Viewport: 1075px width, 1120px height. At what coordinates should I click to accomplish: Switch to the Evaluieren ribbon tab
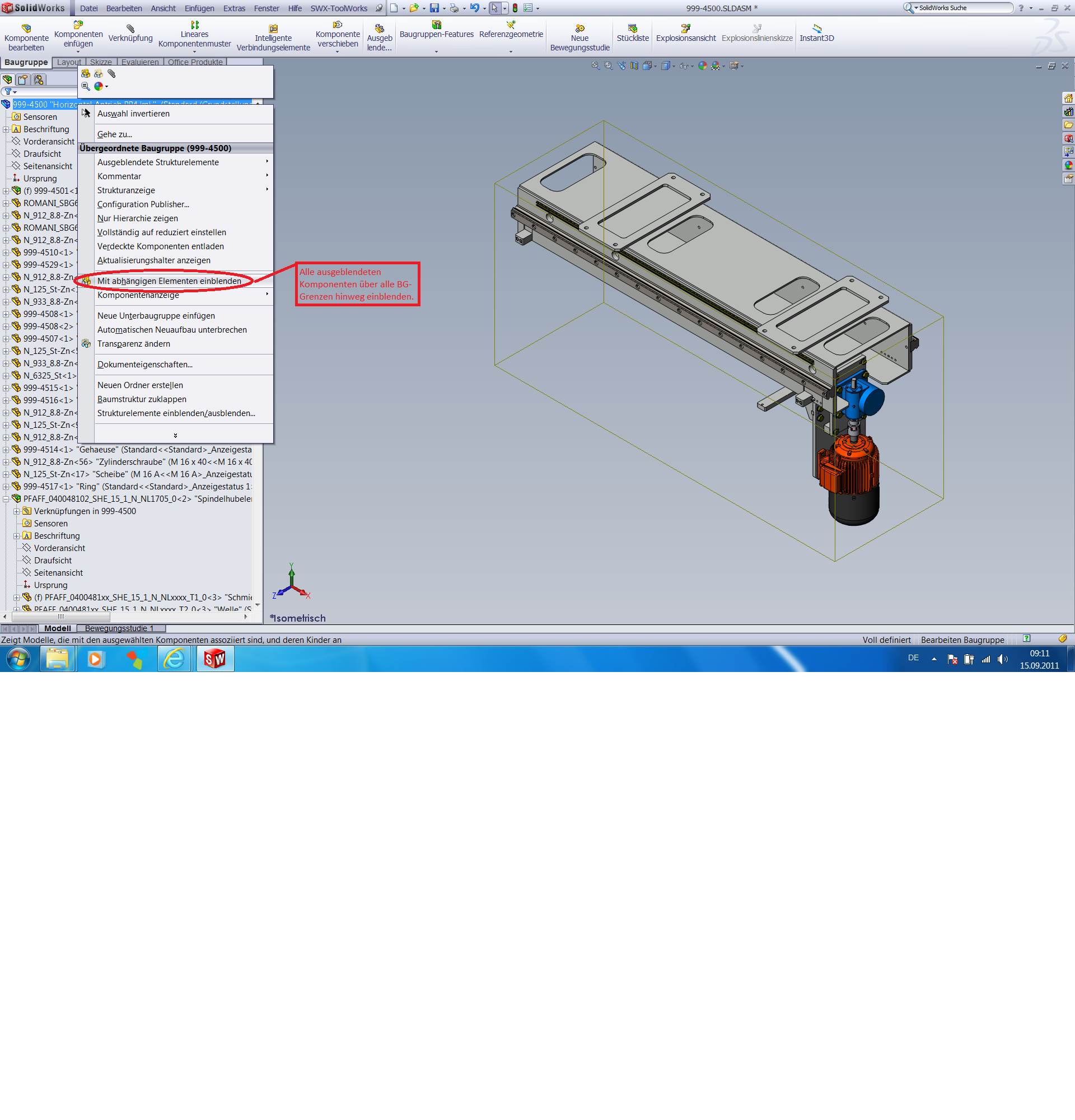[x=140, y=62]
